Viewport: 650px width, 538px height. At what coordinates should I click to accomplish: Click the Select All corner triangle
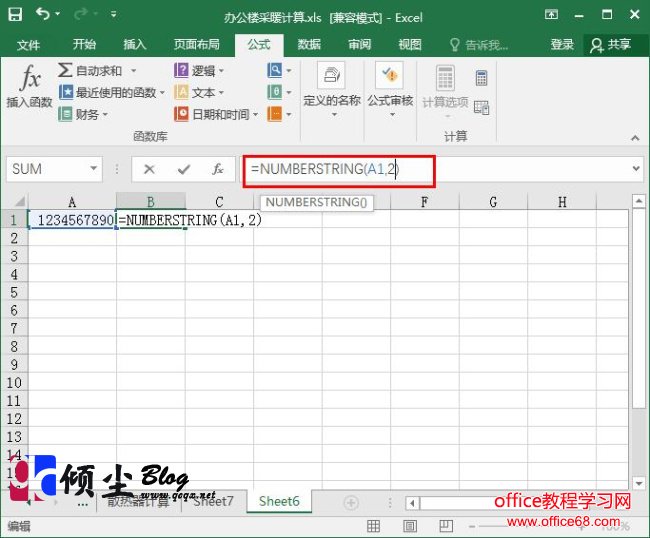18,202
